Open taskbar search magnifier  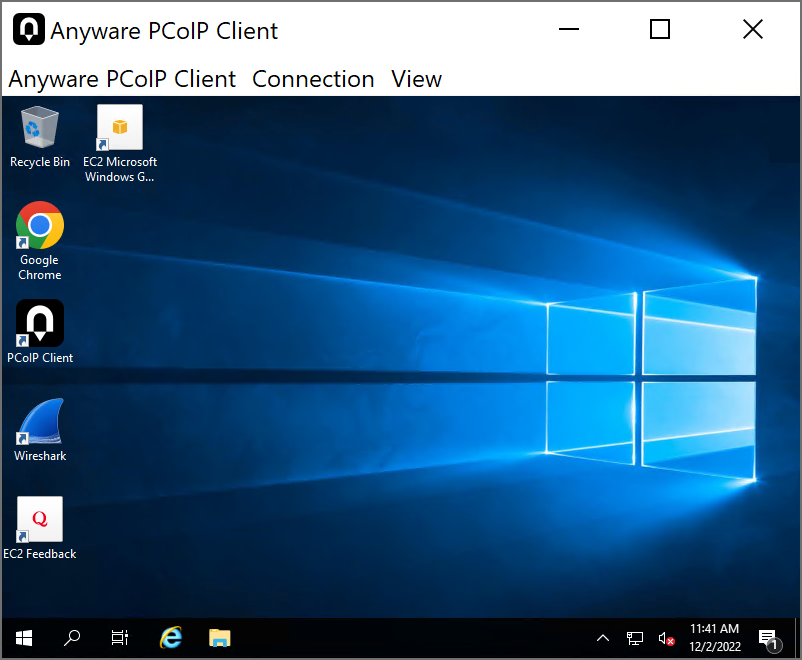click(72, 637)
